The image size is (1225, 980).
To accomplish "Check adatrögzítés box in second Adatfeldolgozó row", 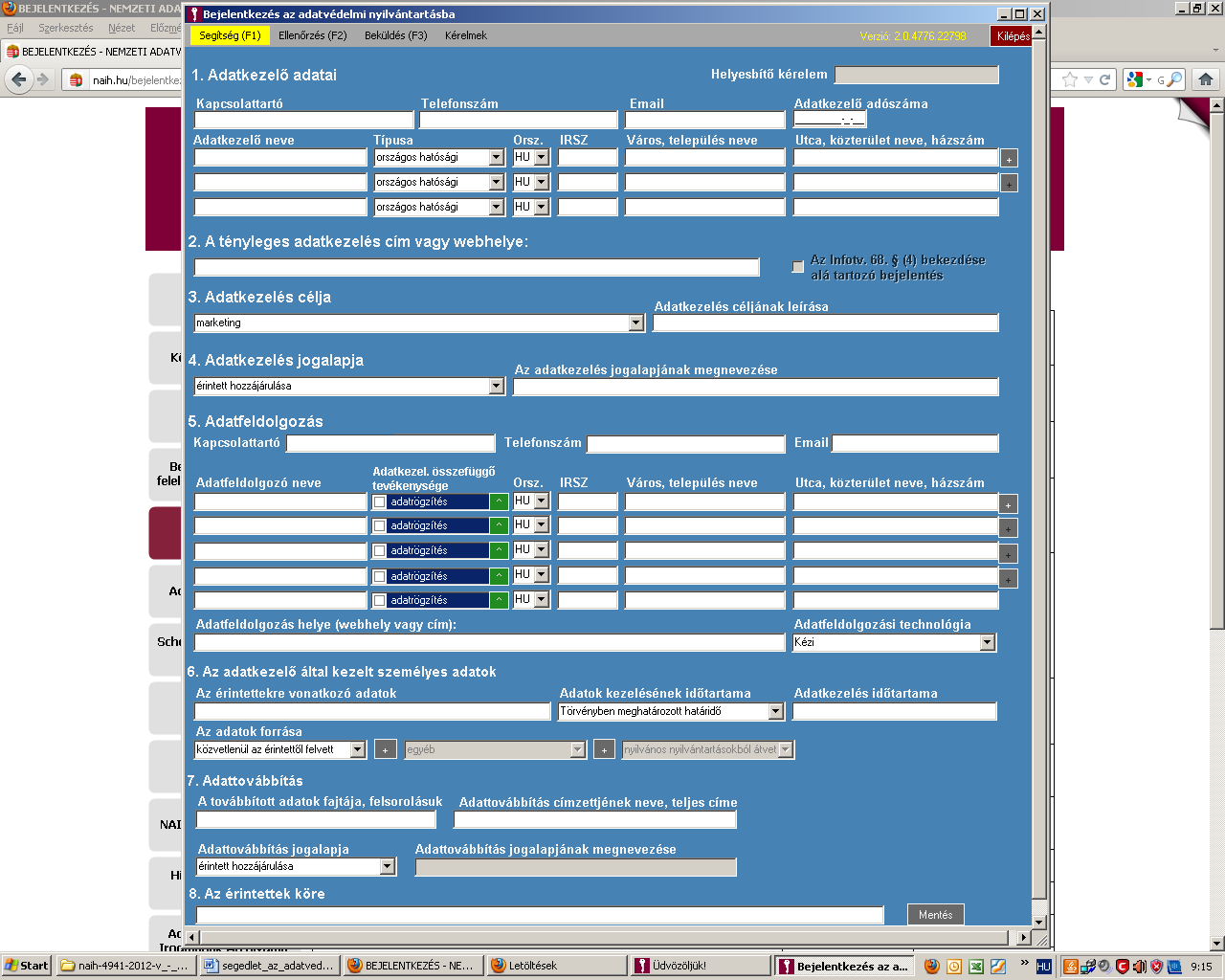I will [380, 526].
